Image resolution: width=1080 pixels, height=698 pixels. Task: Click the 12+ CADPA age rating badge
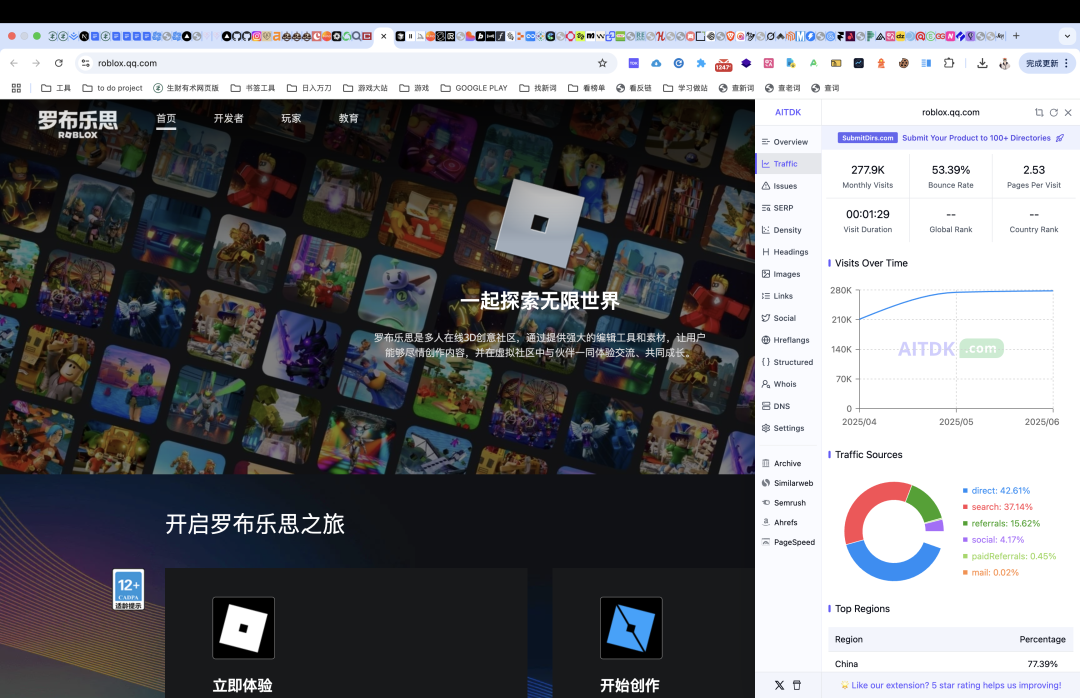(129, 590)
